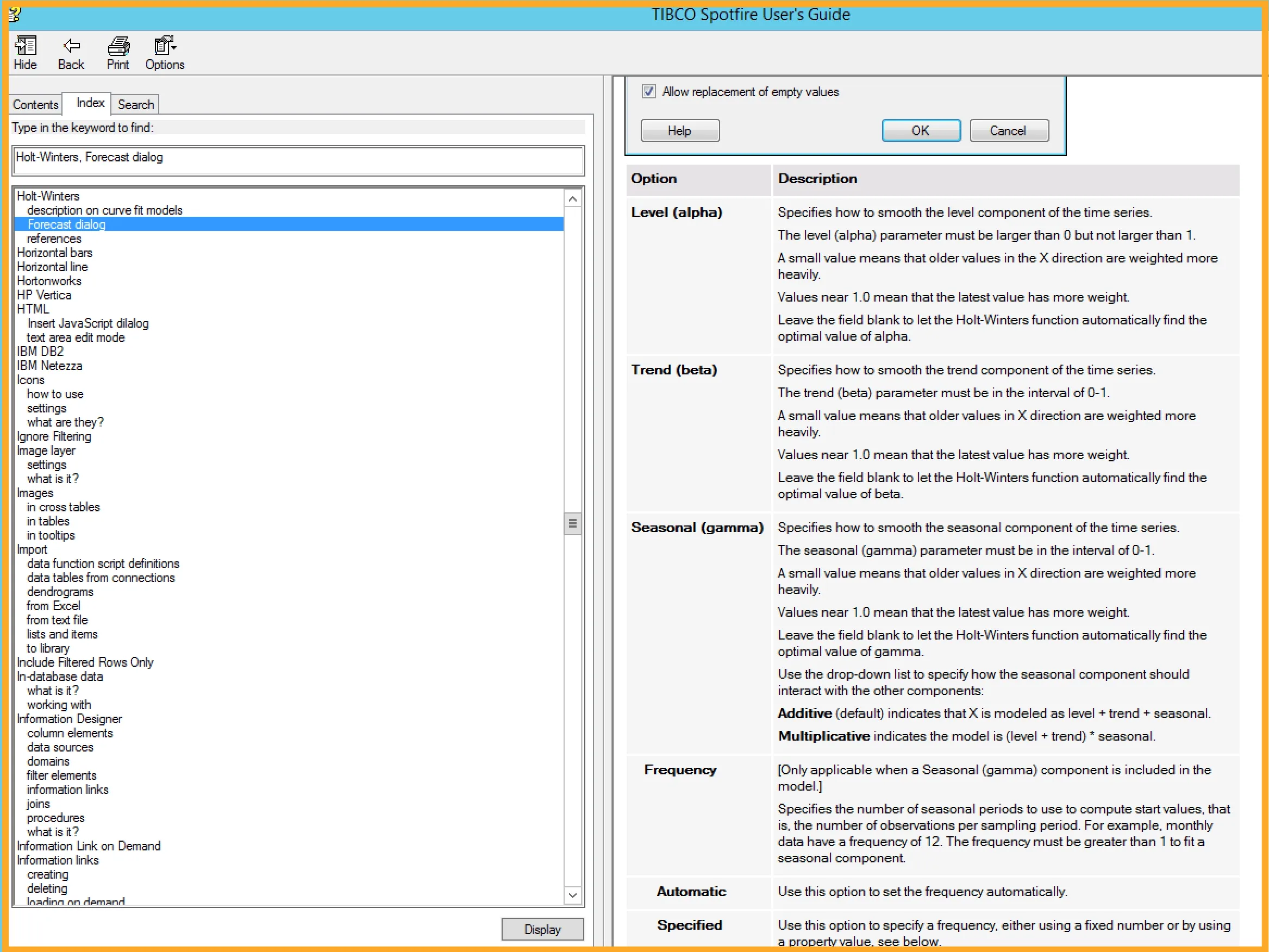Click the OK button in dialog image
Screen dimensions: 1269x952
click(x=921, y=131)
